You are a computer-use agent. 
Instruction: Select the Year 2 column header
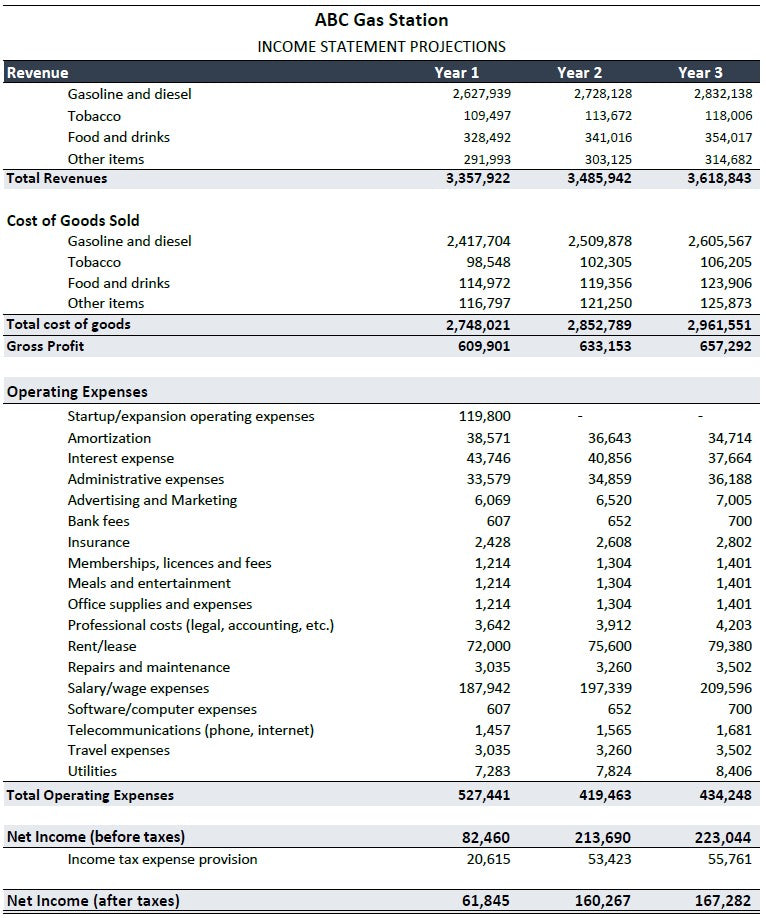click(579, 72)
